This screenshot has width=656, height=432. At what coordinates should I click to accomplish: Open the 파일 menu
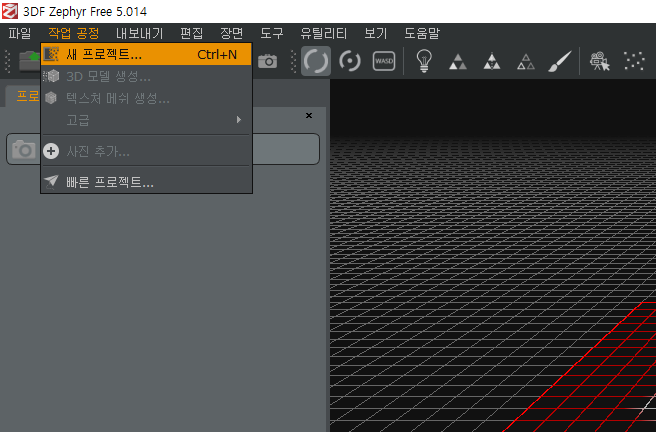click(x=20, y=33)
